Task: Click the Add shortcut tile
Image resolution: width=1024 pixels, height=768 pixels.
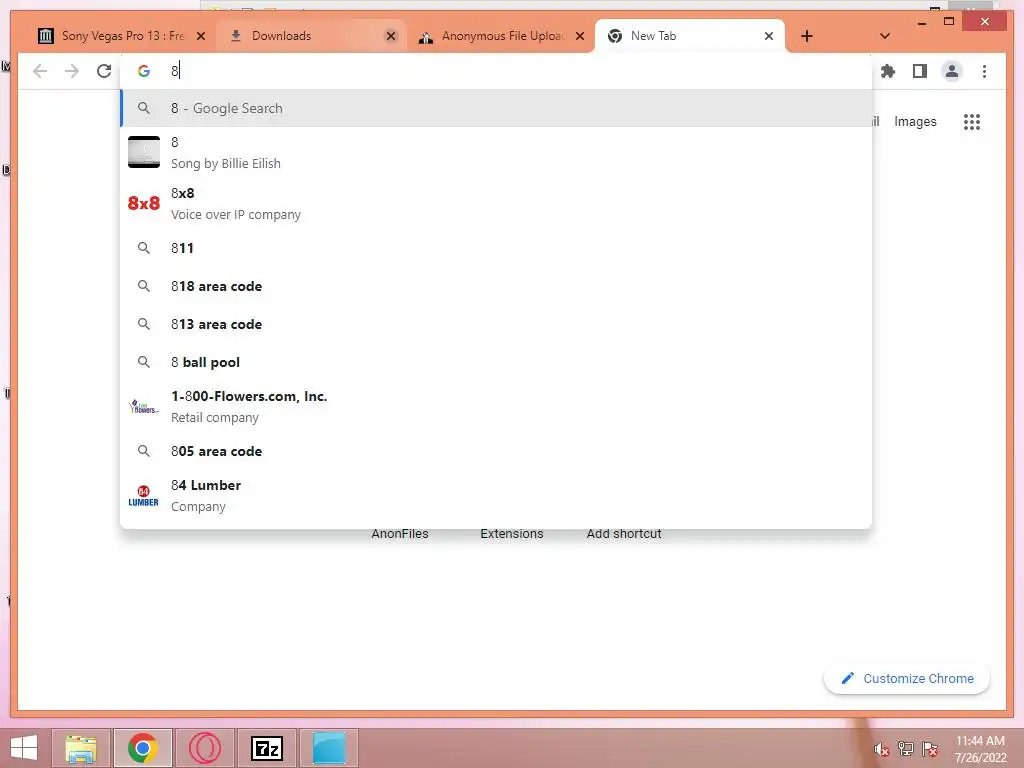Action: [624, 534]
